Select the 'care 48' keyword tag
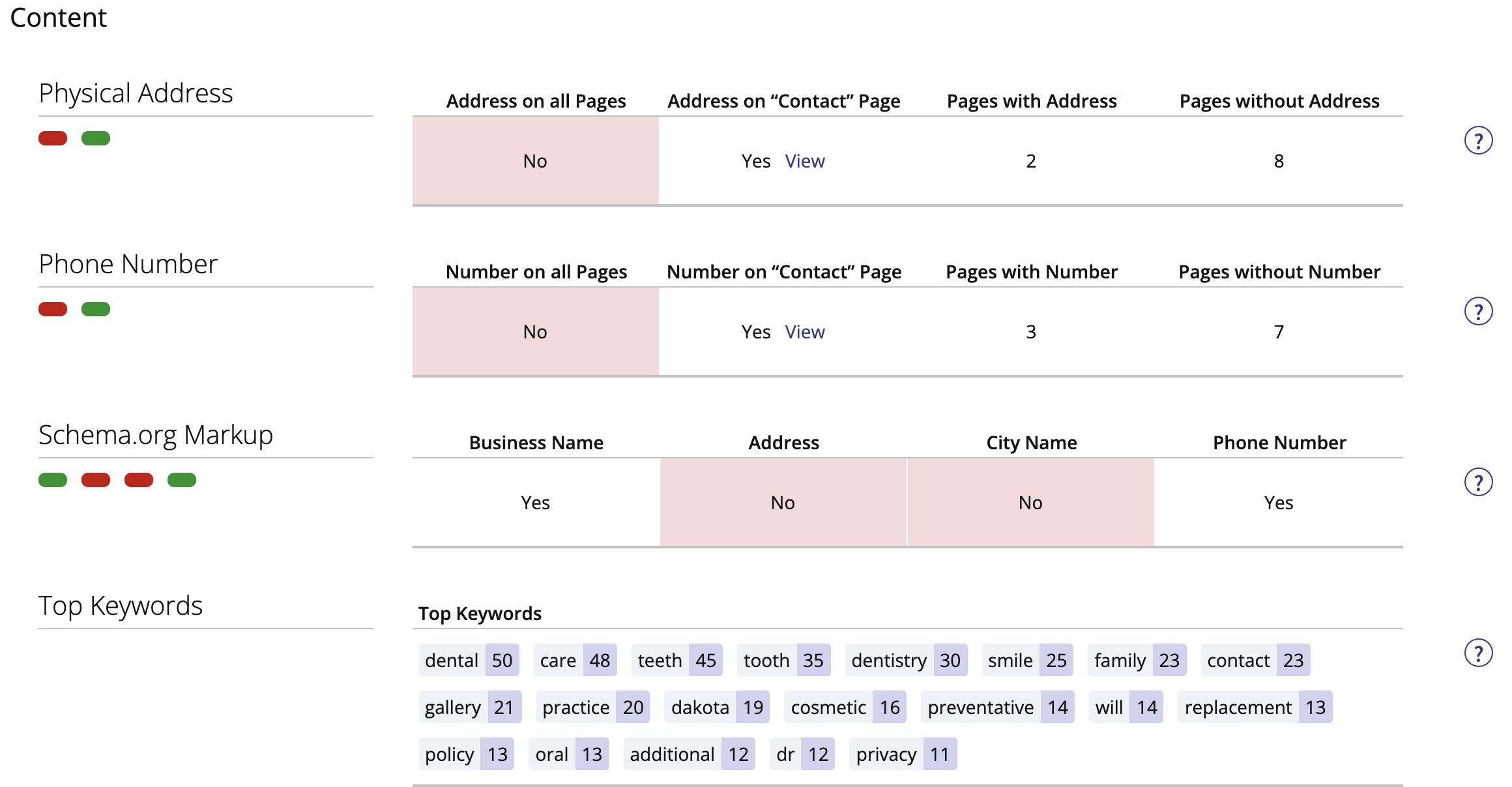1512x787 pixels. [575, 660]
